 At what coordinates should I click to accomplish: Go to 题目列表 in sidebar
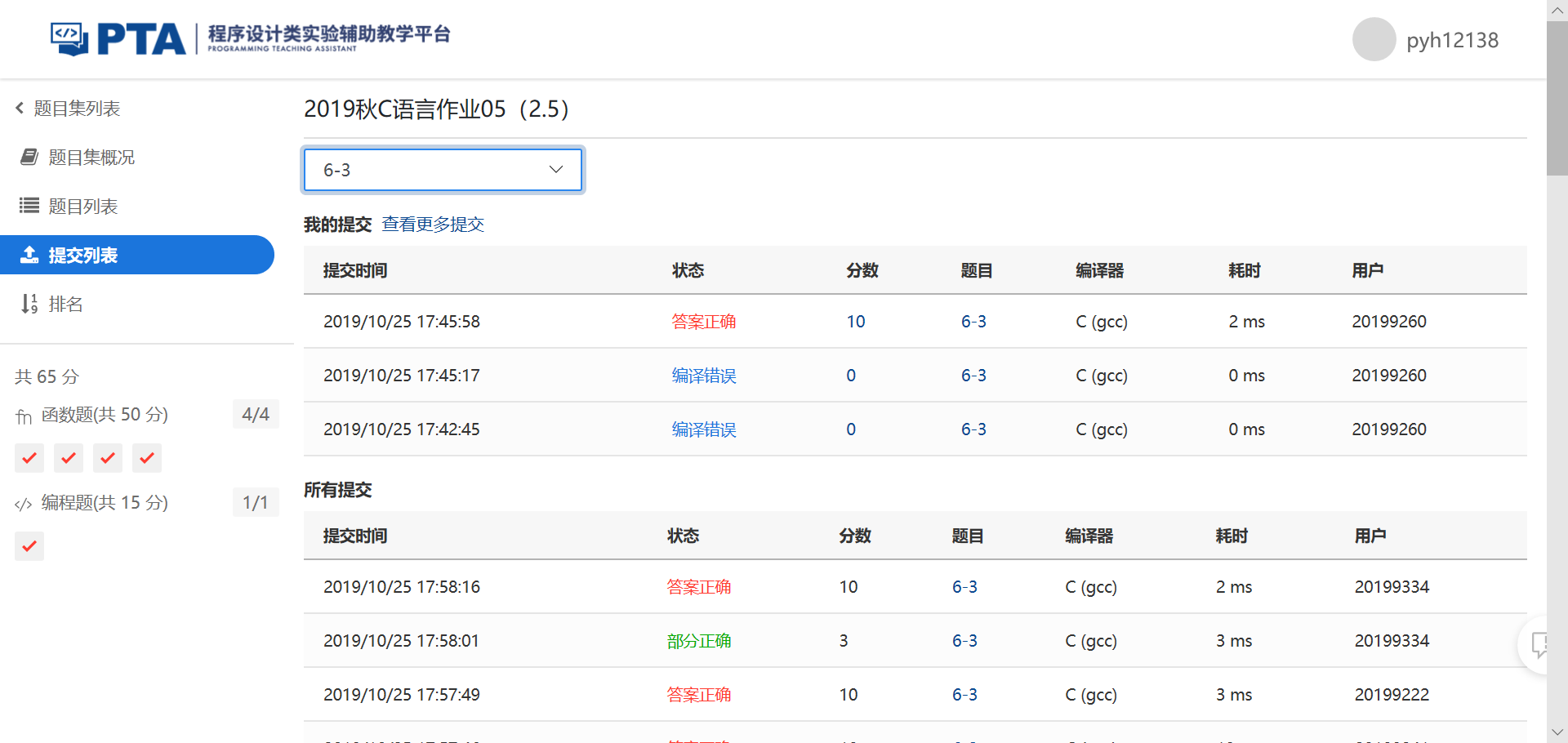(82, 206)
